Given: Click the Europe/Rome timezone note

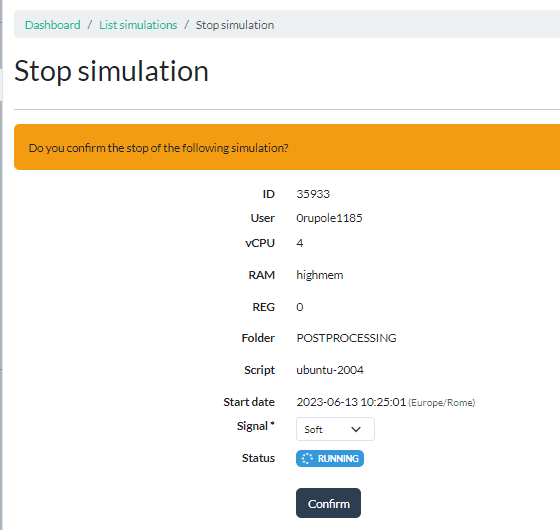Looking at the screenshot, I should (x=442, y=403).
